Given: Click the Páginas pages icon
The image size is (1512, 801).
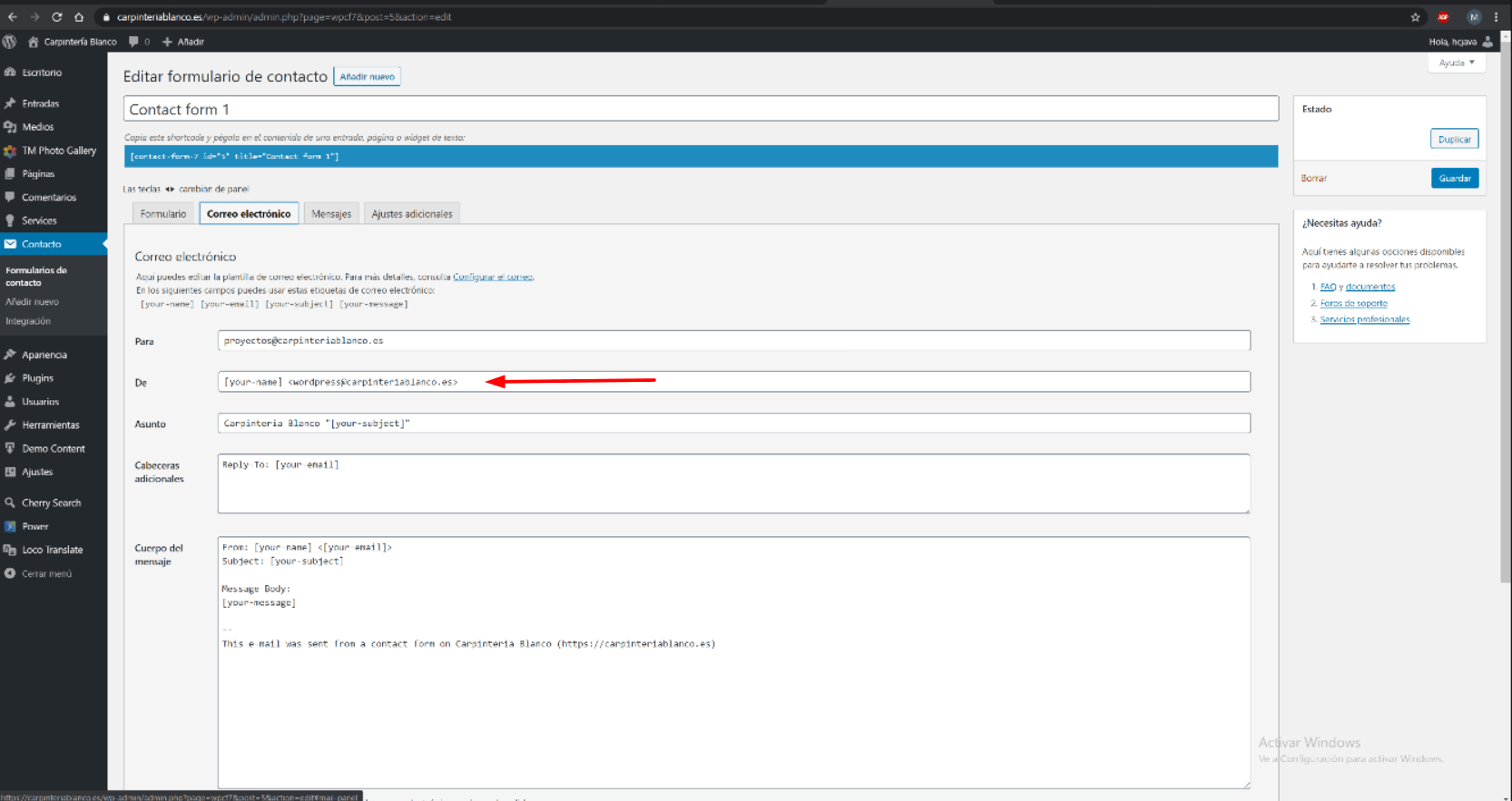Looking at the screenshot, I should pyautogui.click(x=10, y=174).
